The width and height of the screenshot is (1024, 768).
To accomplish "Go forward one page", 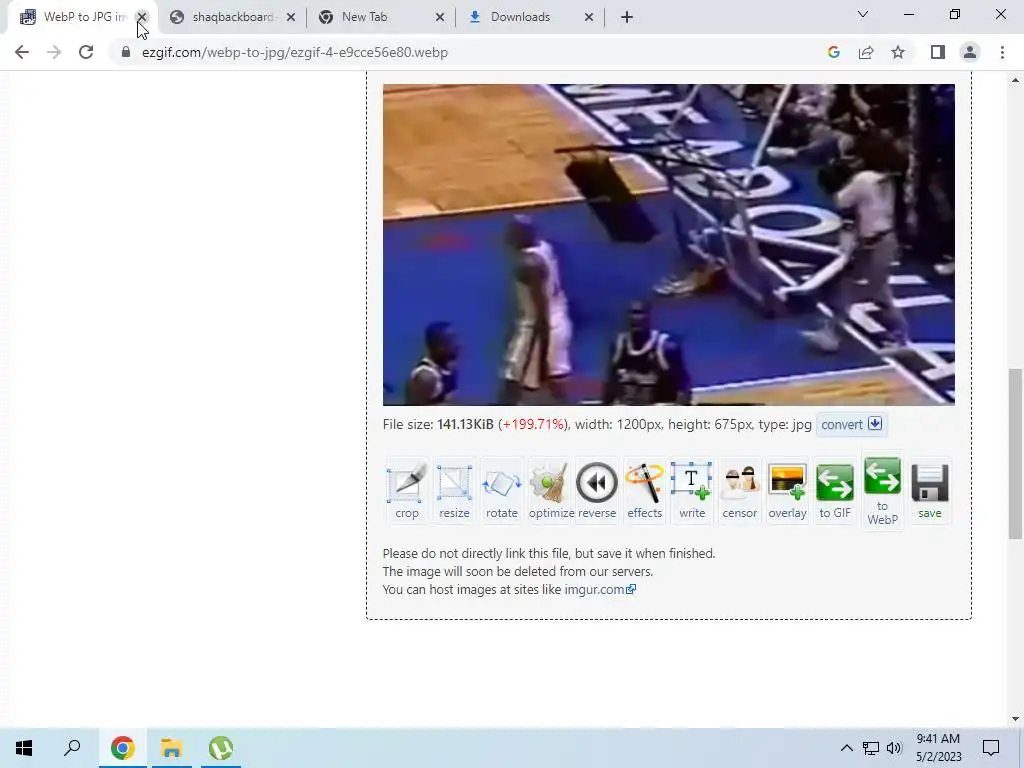I will (54, 52).
